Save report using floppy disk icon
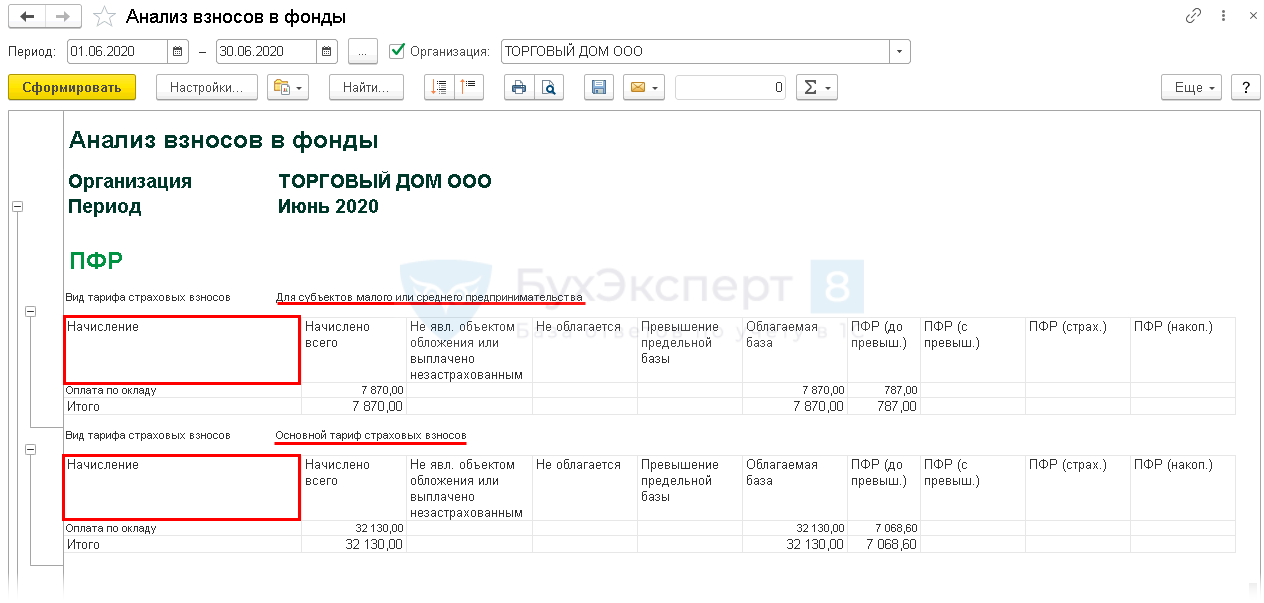The width and height of the screenshot is (1264, 603). click(x=598, y=88)
